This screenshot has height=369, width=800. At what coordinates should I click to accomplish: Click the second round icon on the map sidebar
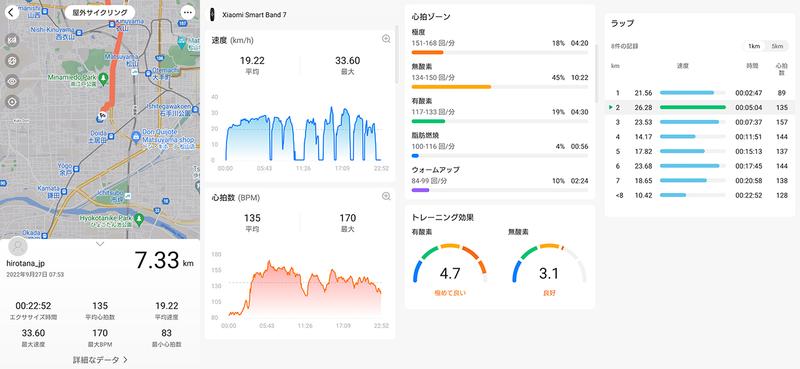(x=12, y=60)
